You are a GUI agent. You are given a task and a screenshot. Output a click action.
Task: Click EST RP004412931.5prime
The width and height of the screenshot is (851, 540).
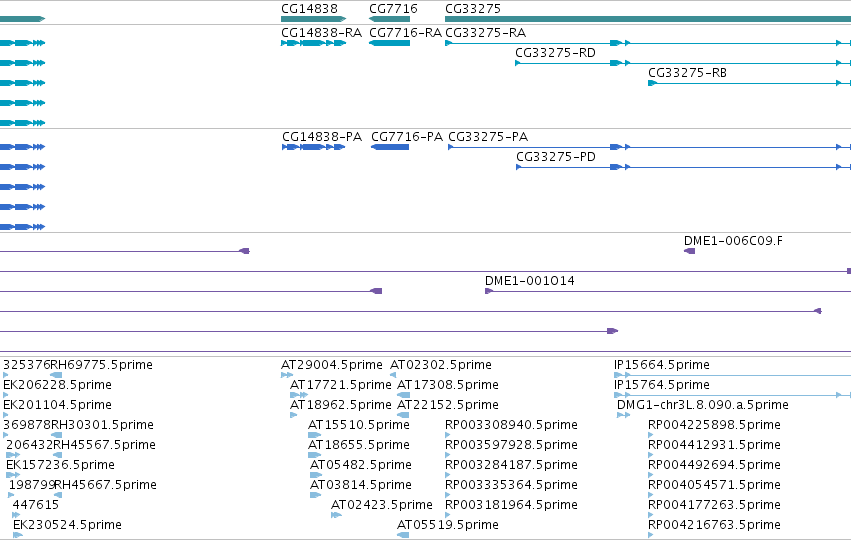[714, 445]
